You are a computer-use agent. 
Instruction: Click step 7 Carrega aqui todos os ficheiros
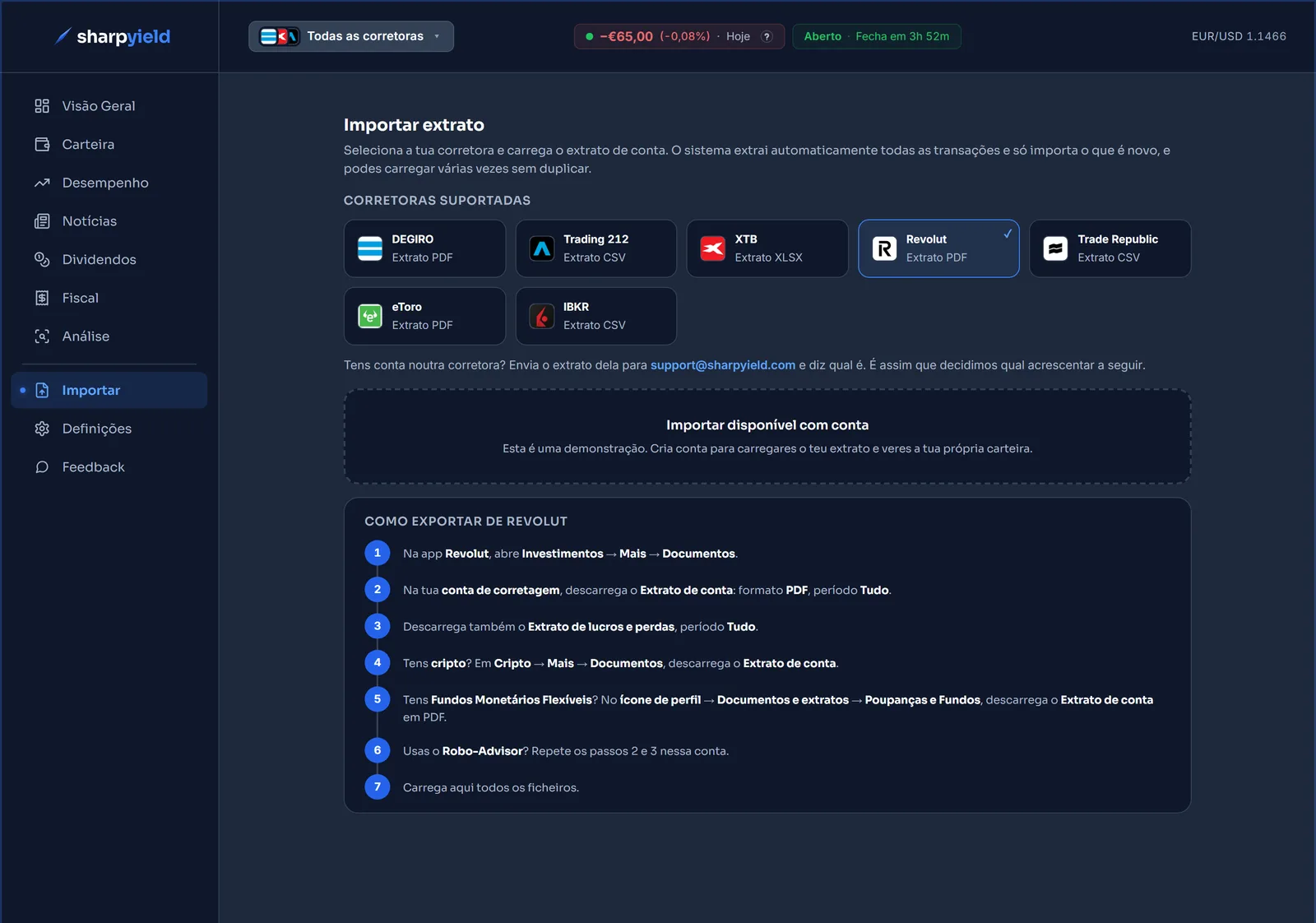[491, 787]
